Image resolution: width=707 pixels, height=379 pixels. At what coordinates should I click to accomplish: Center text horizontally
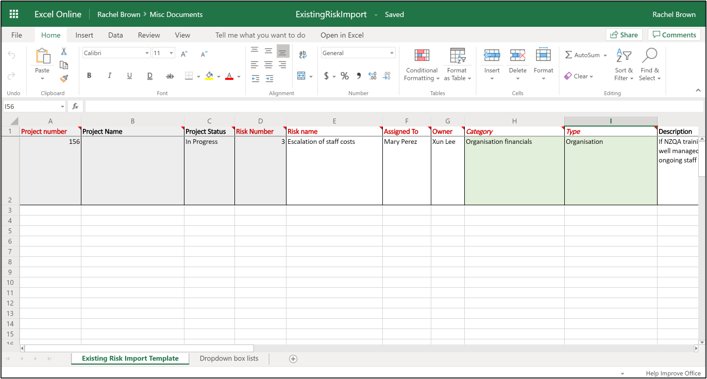click(268, 64)
